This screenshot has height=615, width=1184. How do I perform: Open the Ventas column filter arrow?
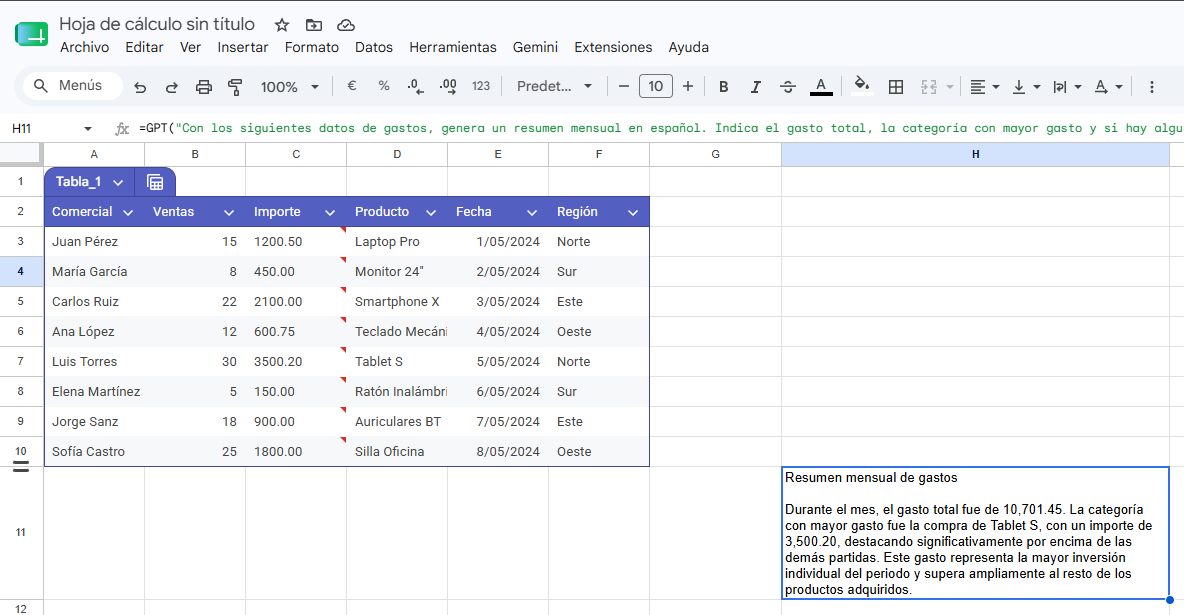coord(229,212)
